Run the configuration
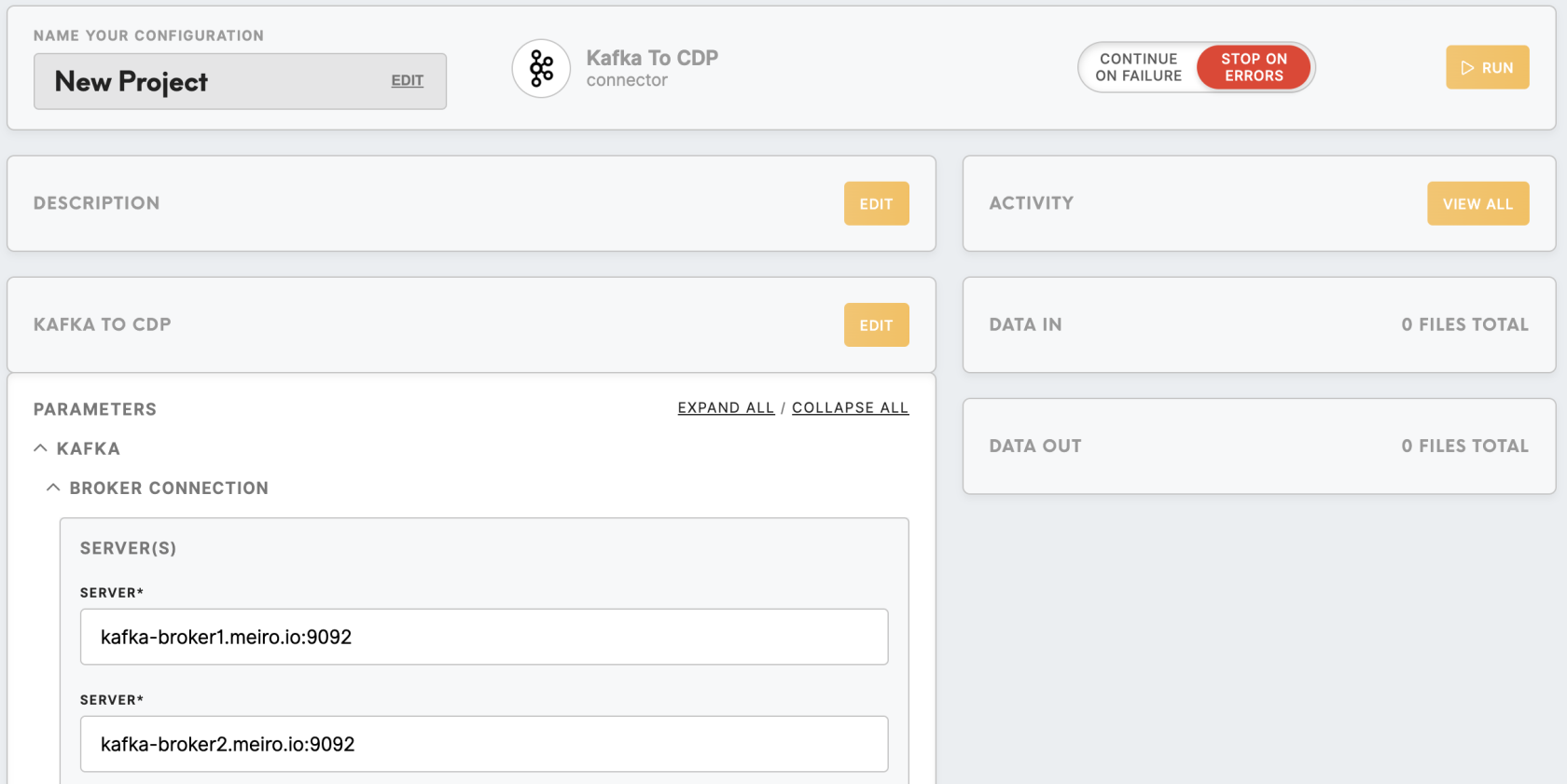This screenshot has height=784, width=1567. (1487, 67)
